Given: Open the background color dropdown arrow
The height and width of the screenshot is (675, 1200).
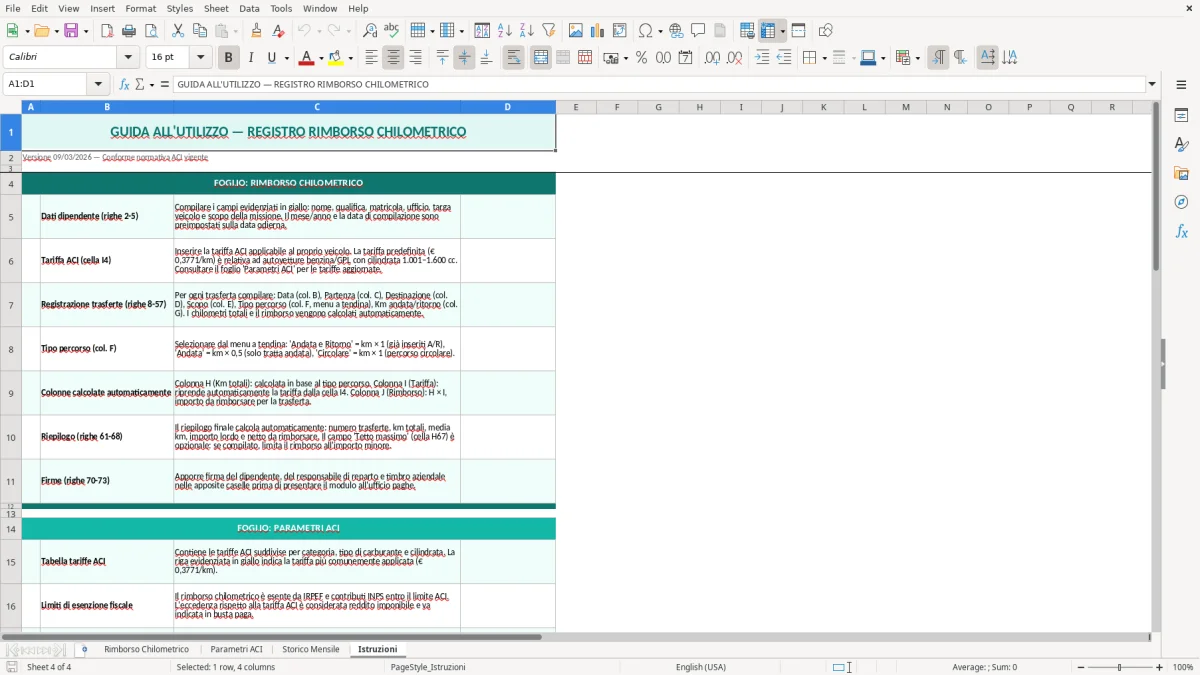Looking at the screenshot, I should [x=350, y=58].
